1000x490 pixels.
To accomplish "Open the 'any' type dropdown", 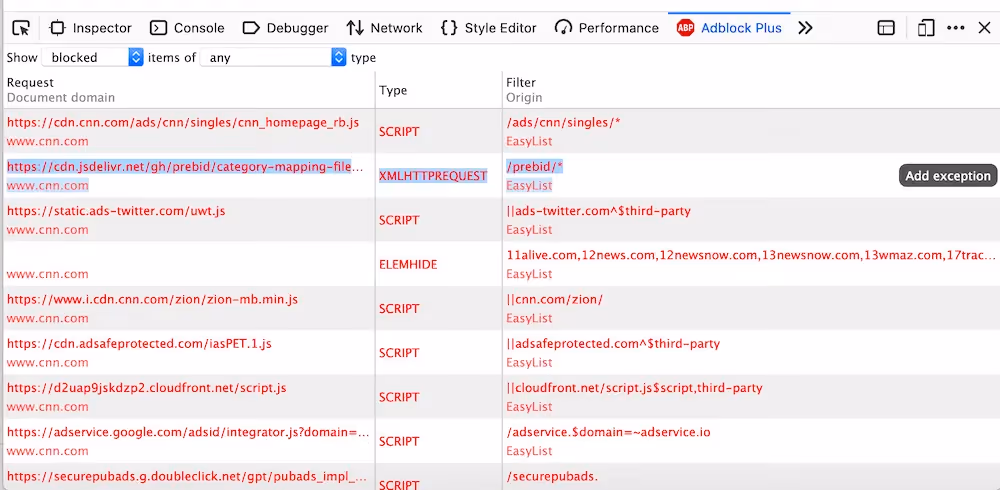I will pos(274,57).
